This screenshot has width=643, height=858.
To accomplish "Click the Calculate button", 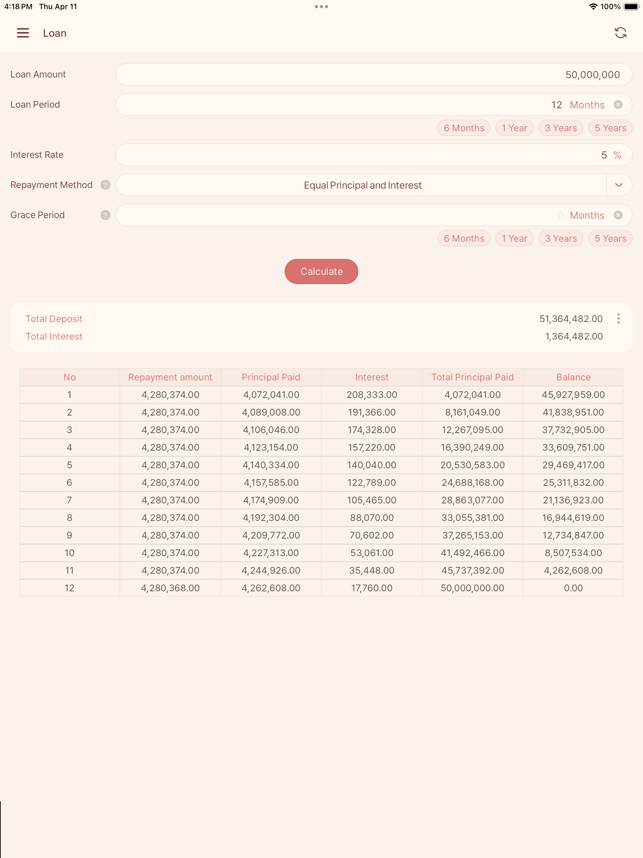I will (321, 271).
